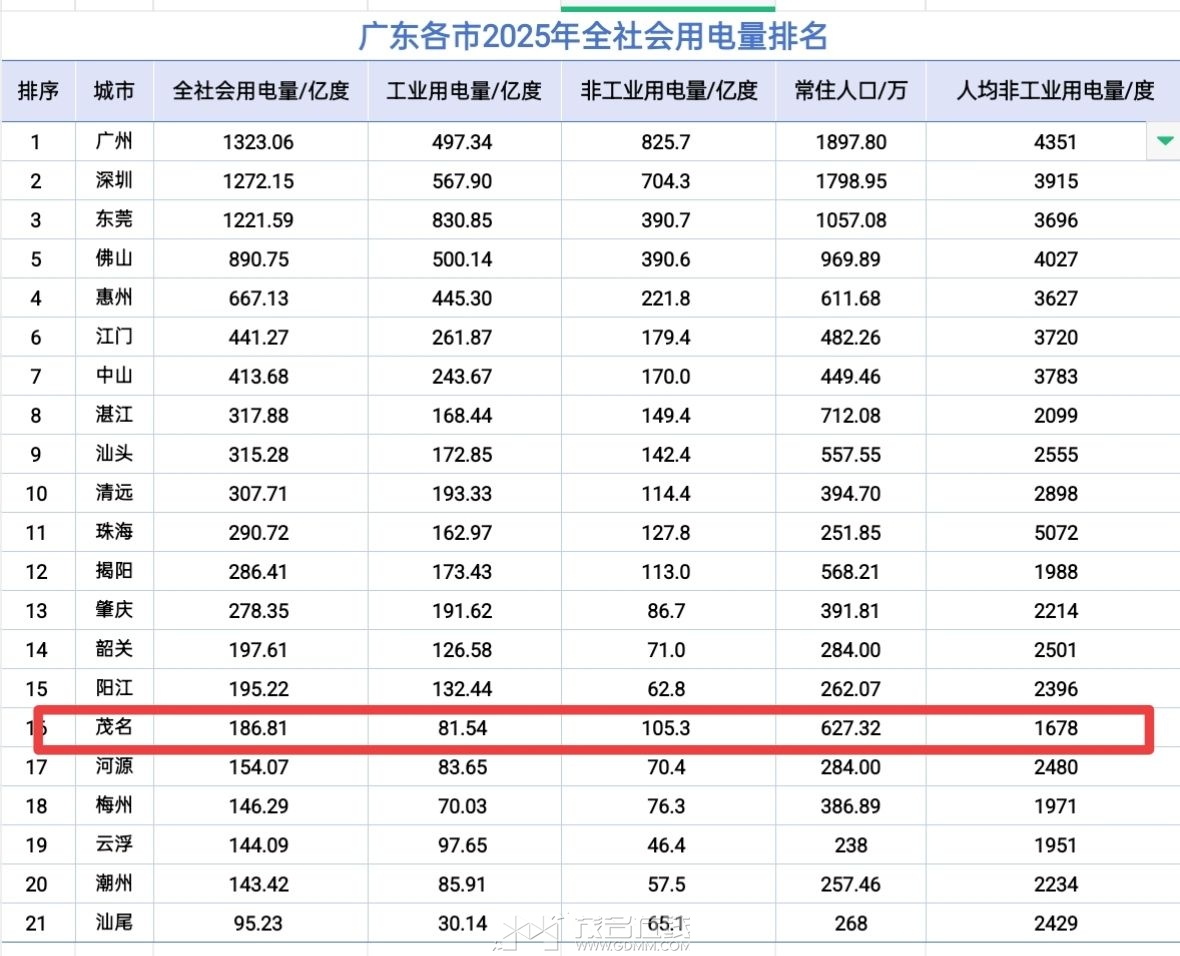
Task: Click the green filter dropdown arrow
Action: [x=1164, y=141]
